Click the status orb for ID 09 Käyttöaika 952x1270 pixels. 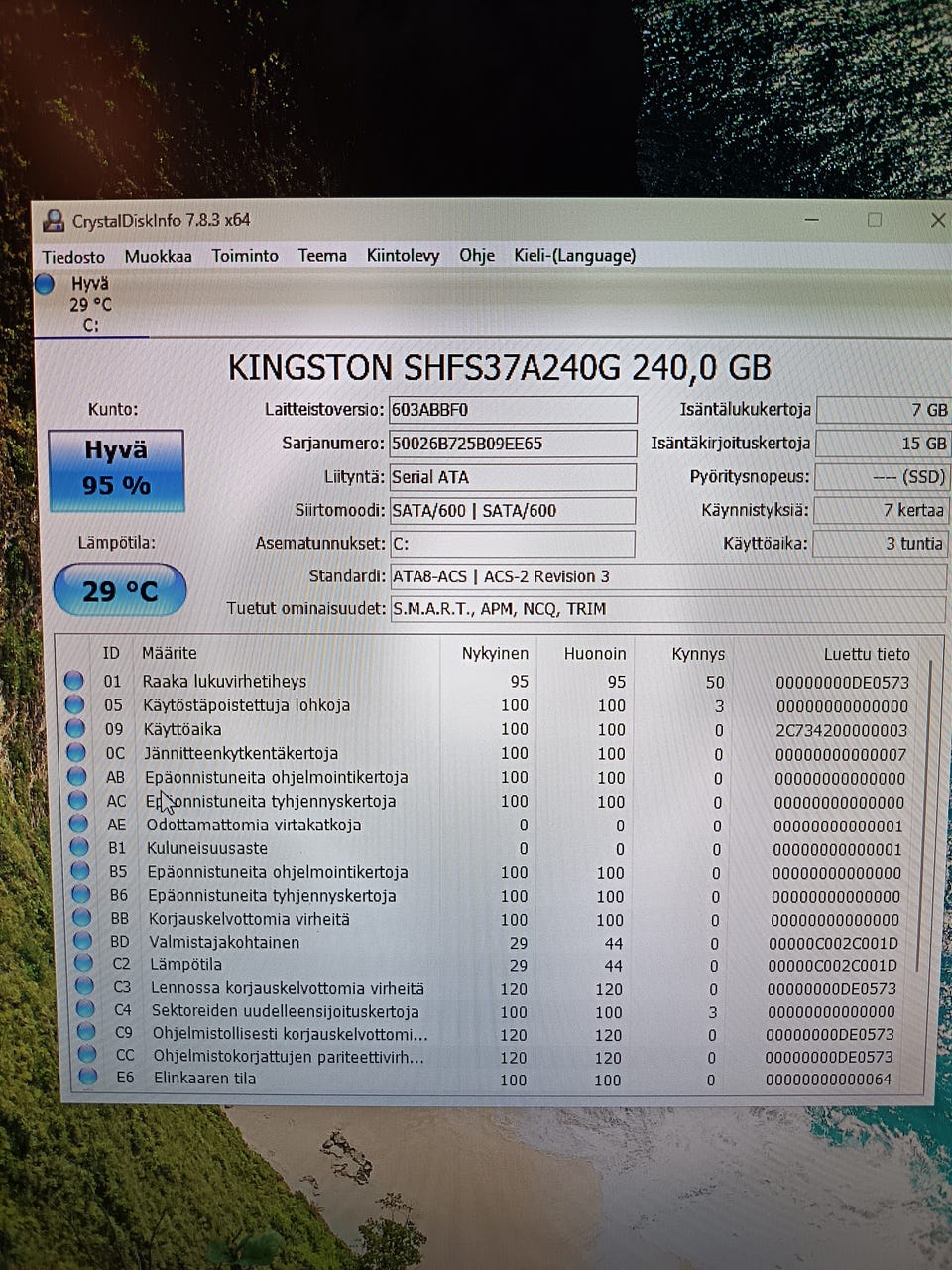[x=76, y=728]
